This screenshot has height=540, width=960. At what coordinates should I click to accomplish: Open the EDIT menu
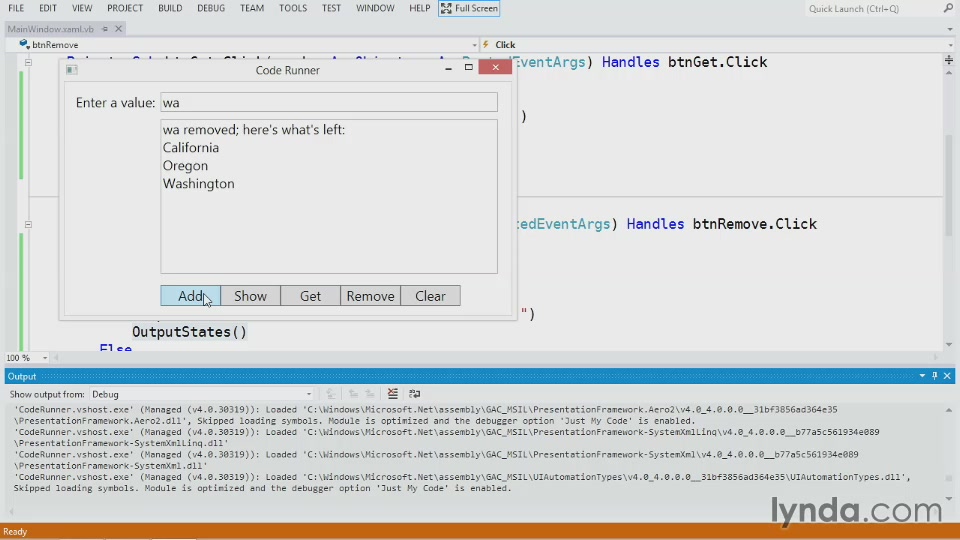tap(48, 8)
